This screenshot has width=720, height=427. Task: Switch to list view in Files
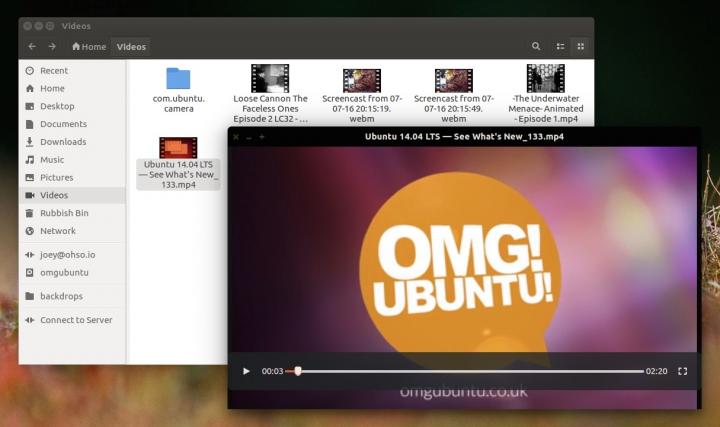[x=560, y=46]
